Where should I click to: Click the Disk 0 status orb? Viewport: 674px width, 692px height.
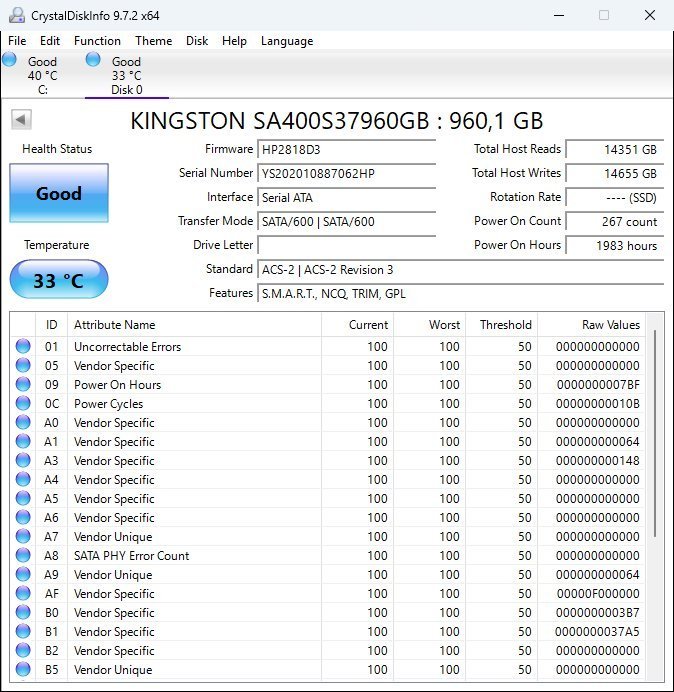[93, 60]
